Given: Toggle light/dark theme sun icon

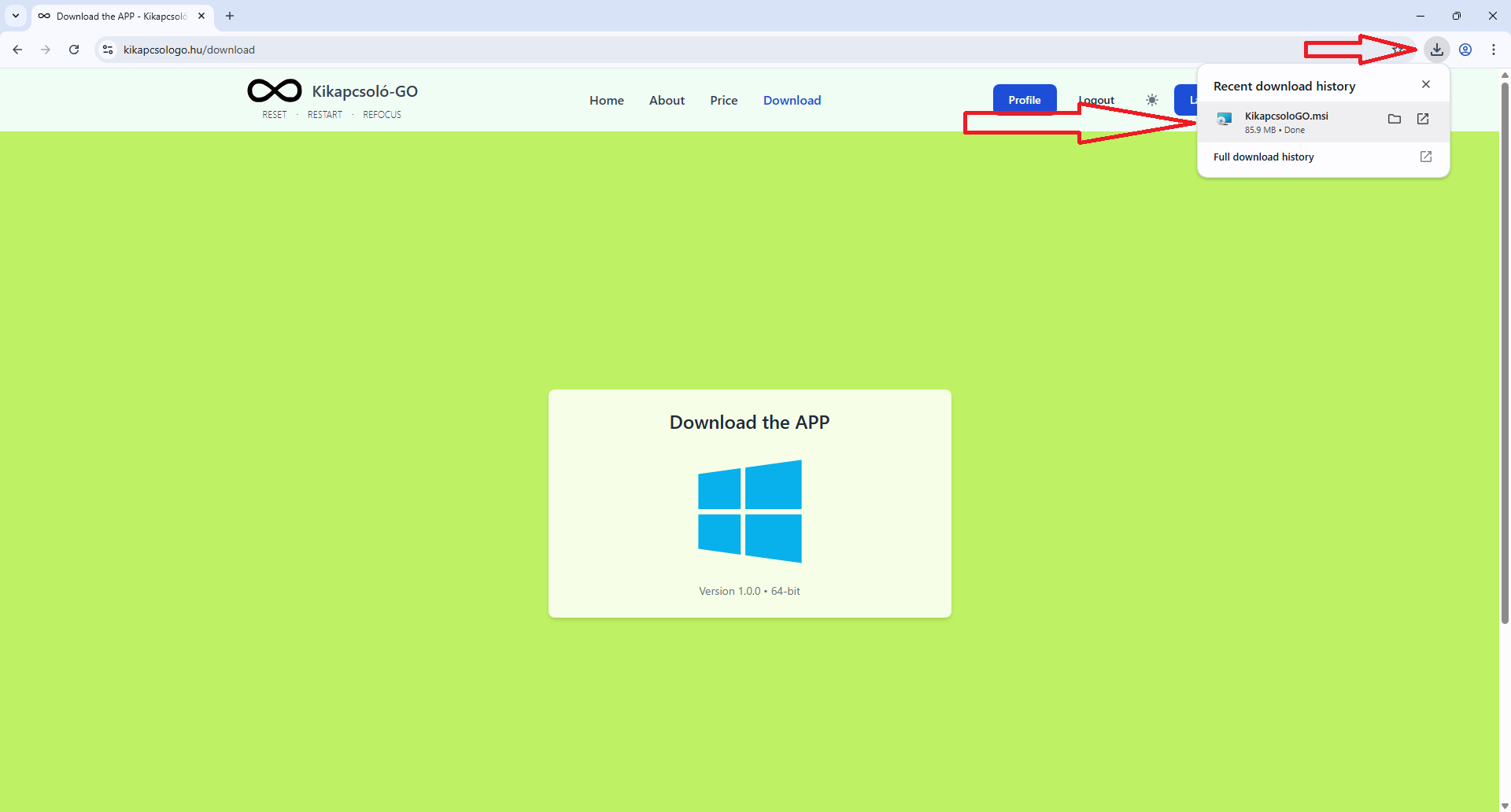Looking at the screenshot, I should [x=1151, y=100].
